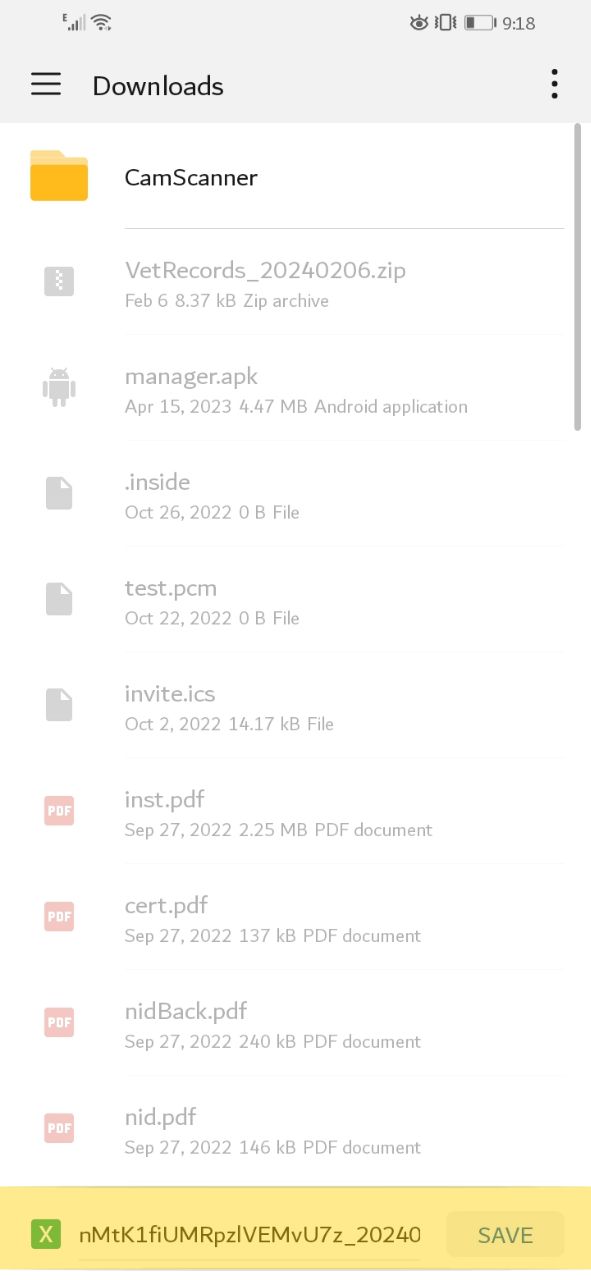The height and width of the screenshot is (1280, 591).
Task: Tap the PDF icon next to nidBack.pdf
Action: coord(59,1022)
